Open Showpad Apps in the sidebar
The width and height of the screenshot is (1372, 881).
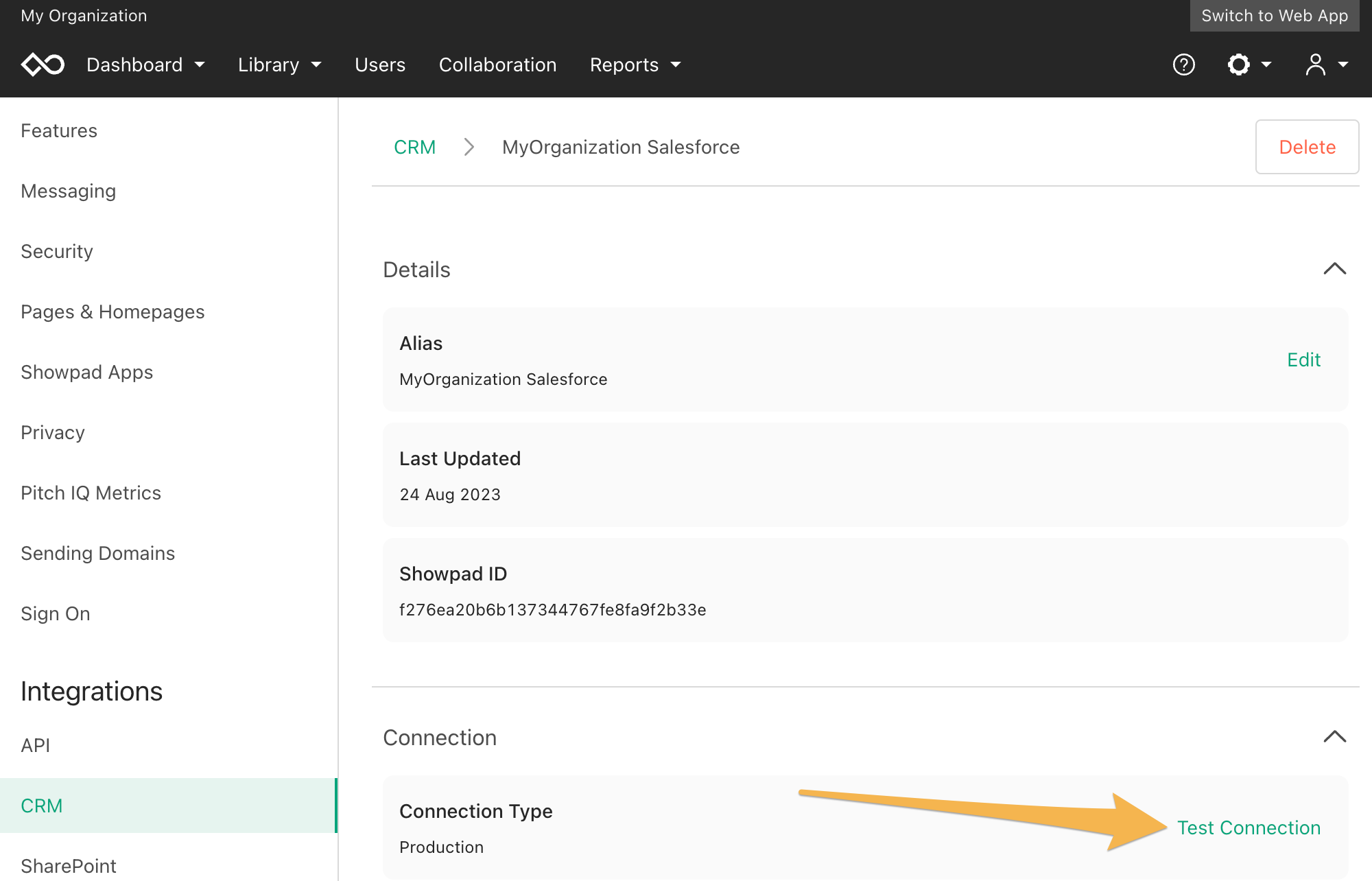[87, 372]
